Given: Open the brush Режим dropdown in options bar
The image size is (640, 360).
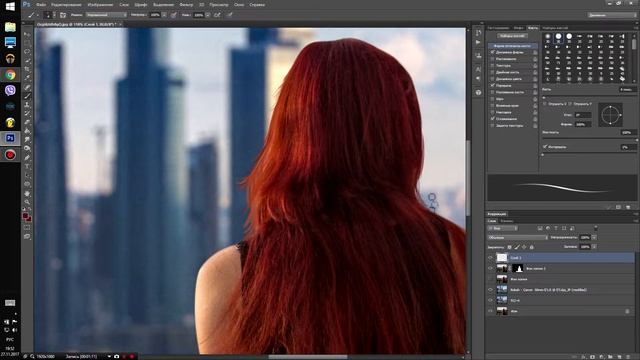Looking at the screenshot, I should click(106, 15).
